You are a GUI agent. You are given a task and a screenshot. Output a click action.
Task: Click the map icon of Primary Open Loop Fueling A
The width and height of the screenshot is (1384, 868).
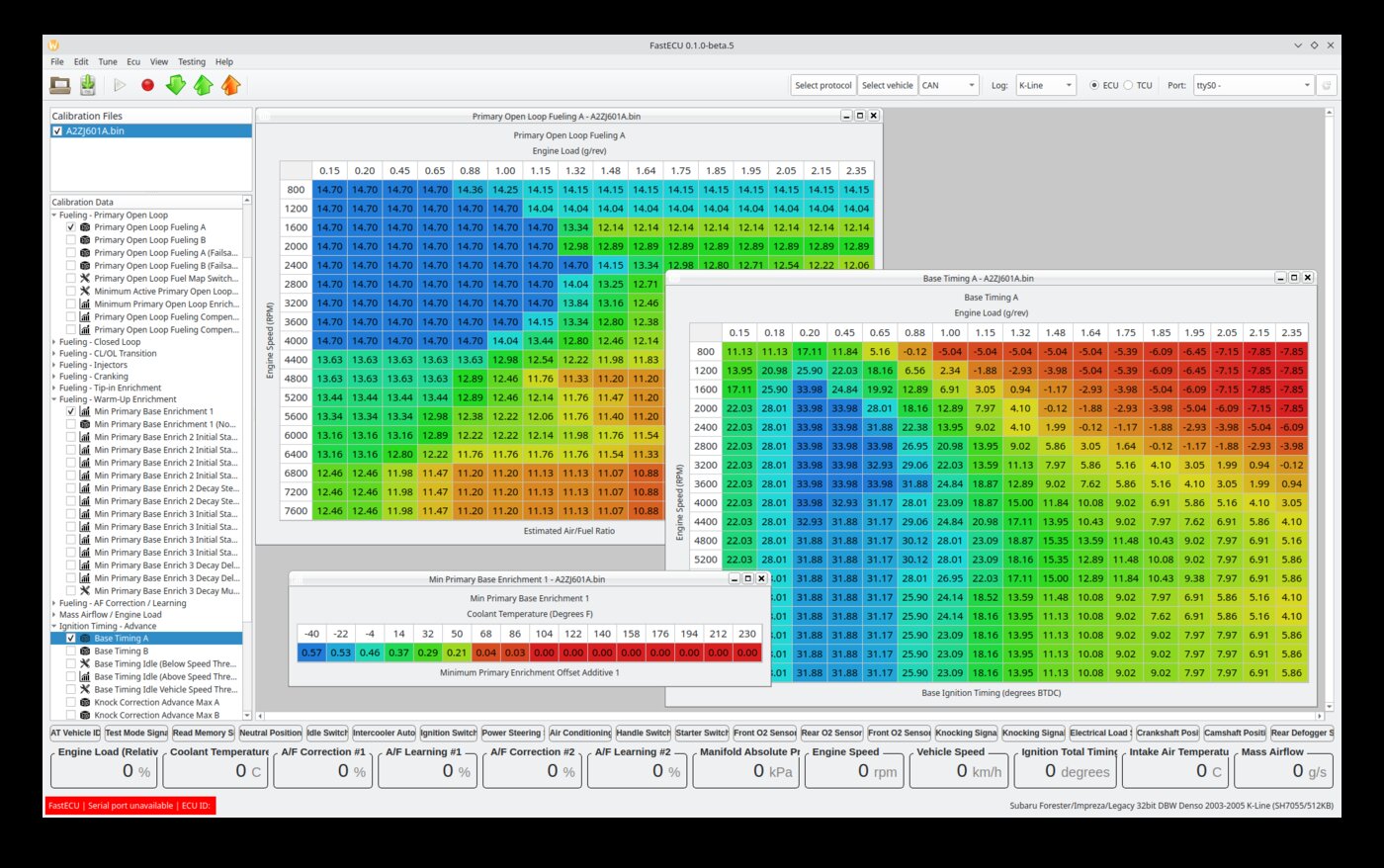[85, 227]
